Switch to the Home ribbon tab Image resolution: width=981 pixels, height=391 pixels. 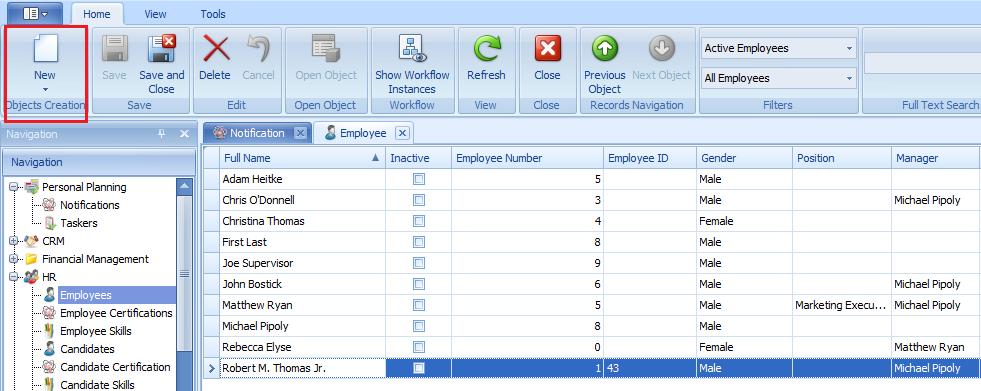(x=97, y=14)
